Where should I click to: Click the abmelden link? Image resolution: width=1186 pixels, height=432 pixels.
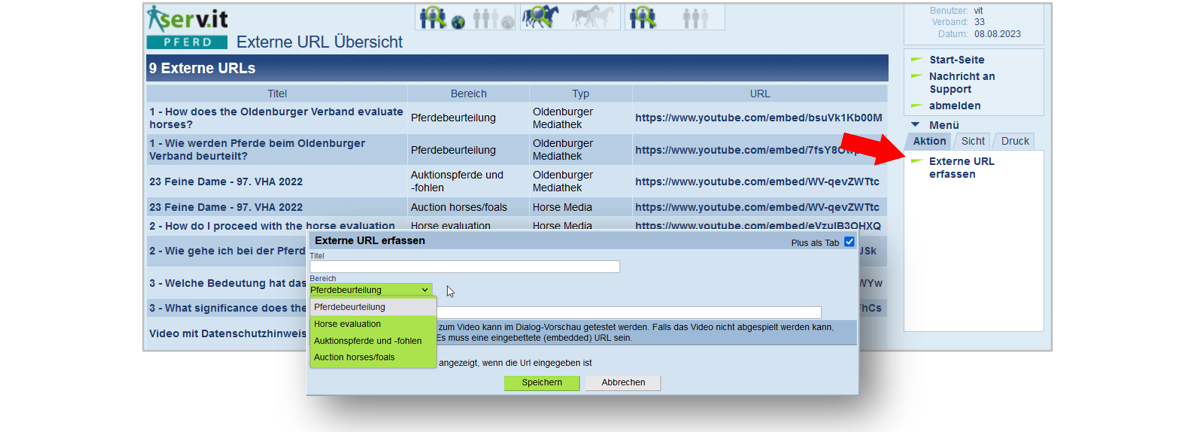(x=955, y=106)
